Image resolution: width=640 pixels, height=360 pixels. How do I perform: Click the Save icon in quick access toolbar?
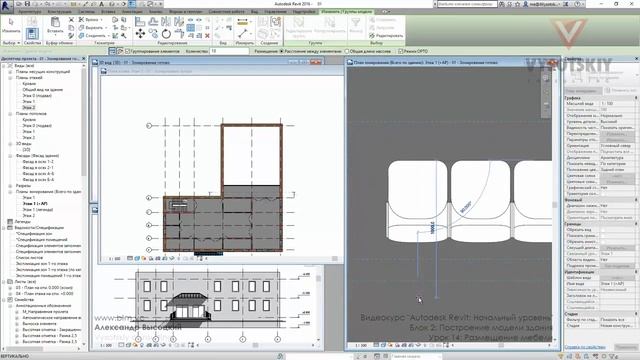pyautogui.click(x=27, y=4)
